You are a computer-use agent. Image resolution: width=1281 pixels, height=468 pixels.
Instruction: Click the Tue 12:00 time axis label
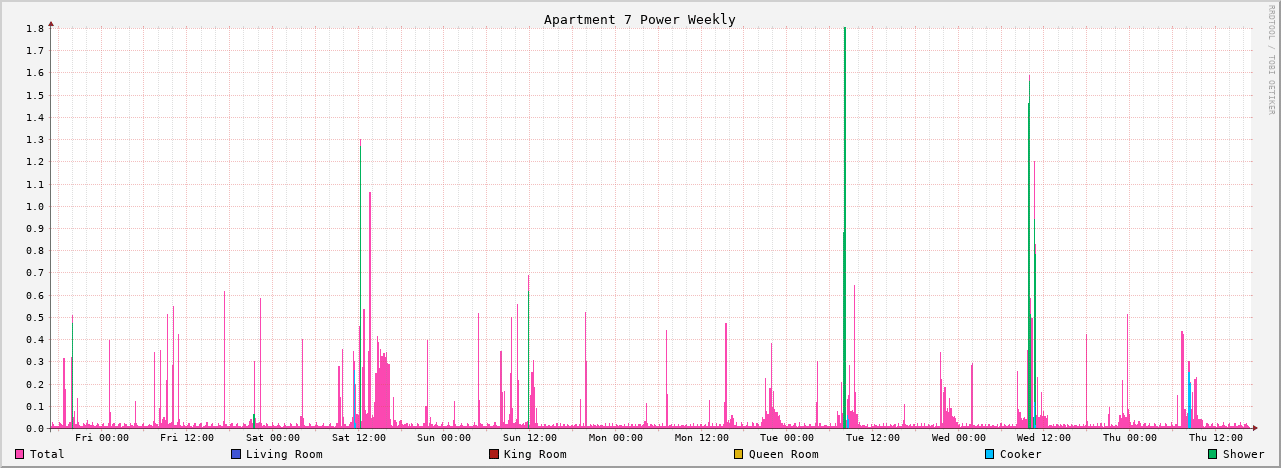point(872,438)
